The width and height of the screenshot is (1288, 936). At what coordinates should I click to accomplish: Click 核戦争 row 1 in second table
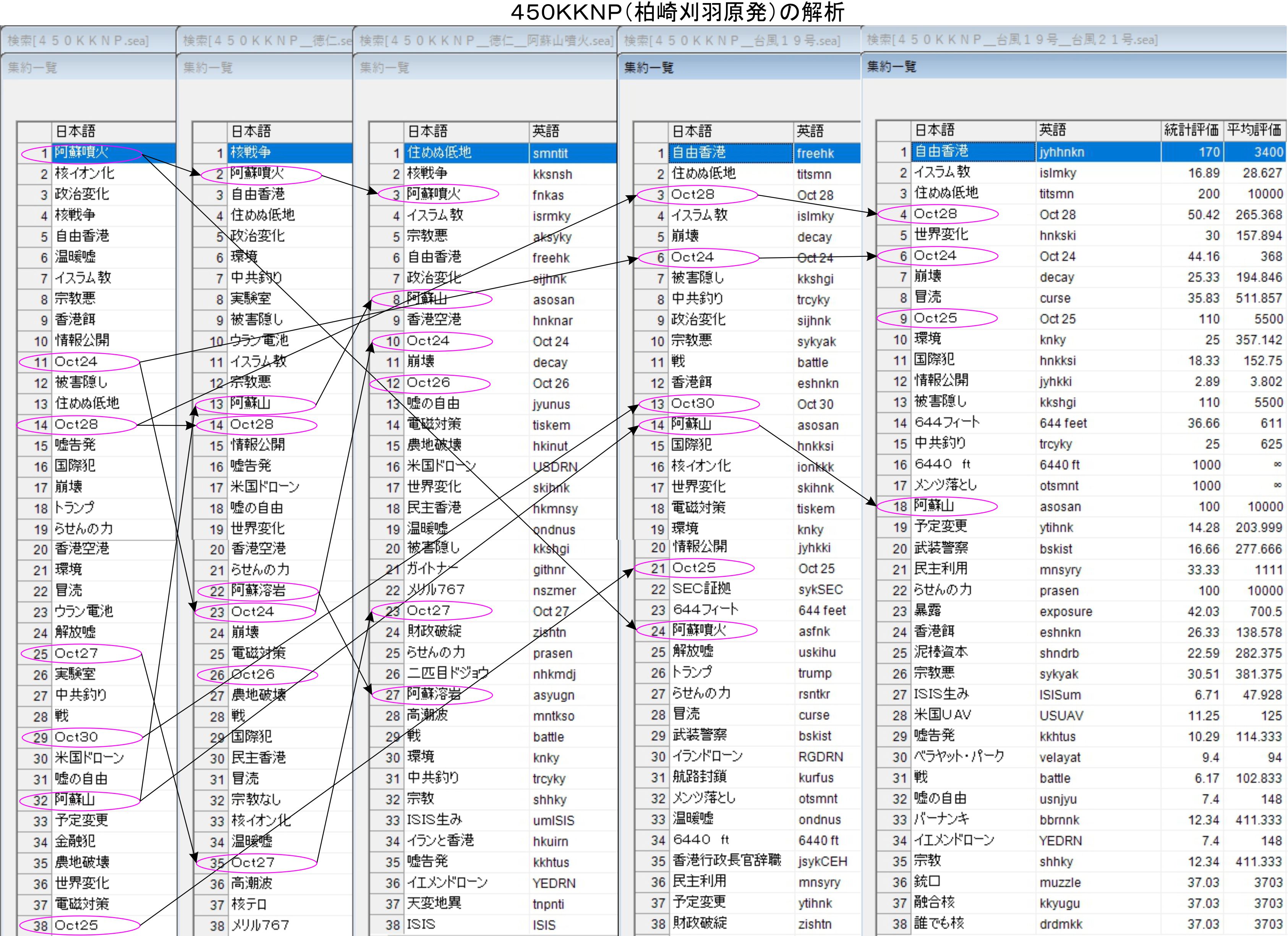coord(251,153)
